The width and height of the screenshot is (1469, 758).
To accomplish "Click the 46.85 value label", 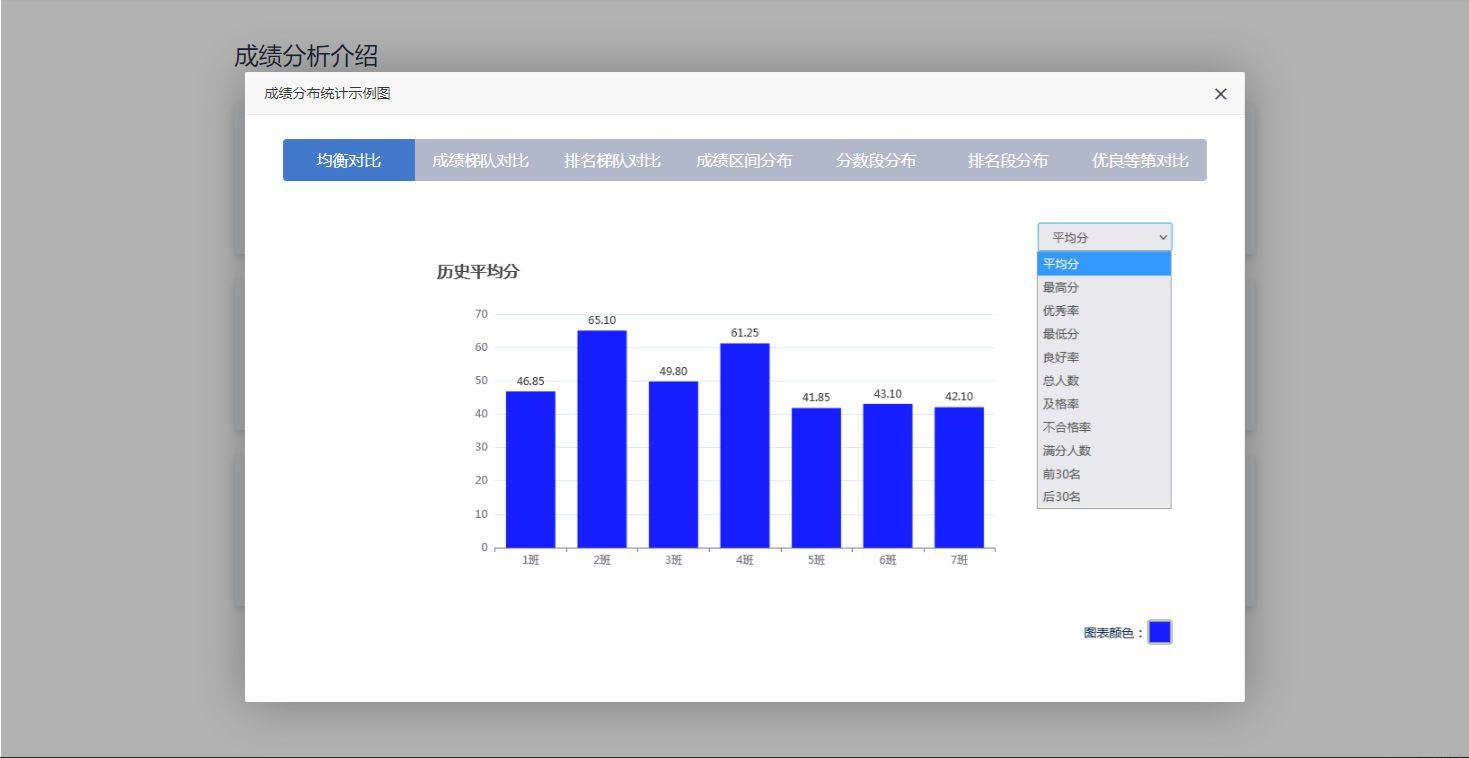I will [530, 381].
